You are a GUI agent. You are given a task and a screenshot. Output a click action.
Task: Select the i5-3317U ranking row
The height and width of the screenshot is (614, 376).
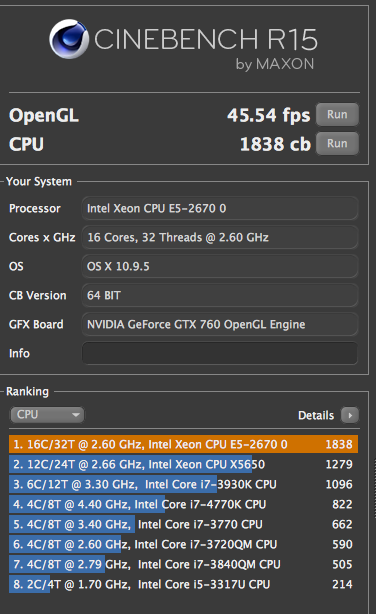183,584
